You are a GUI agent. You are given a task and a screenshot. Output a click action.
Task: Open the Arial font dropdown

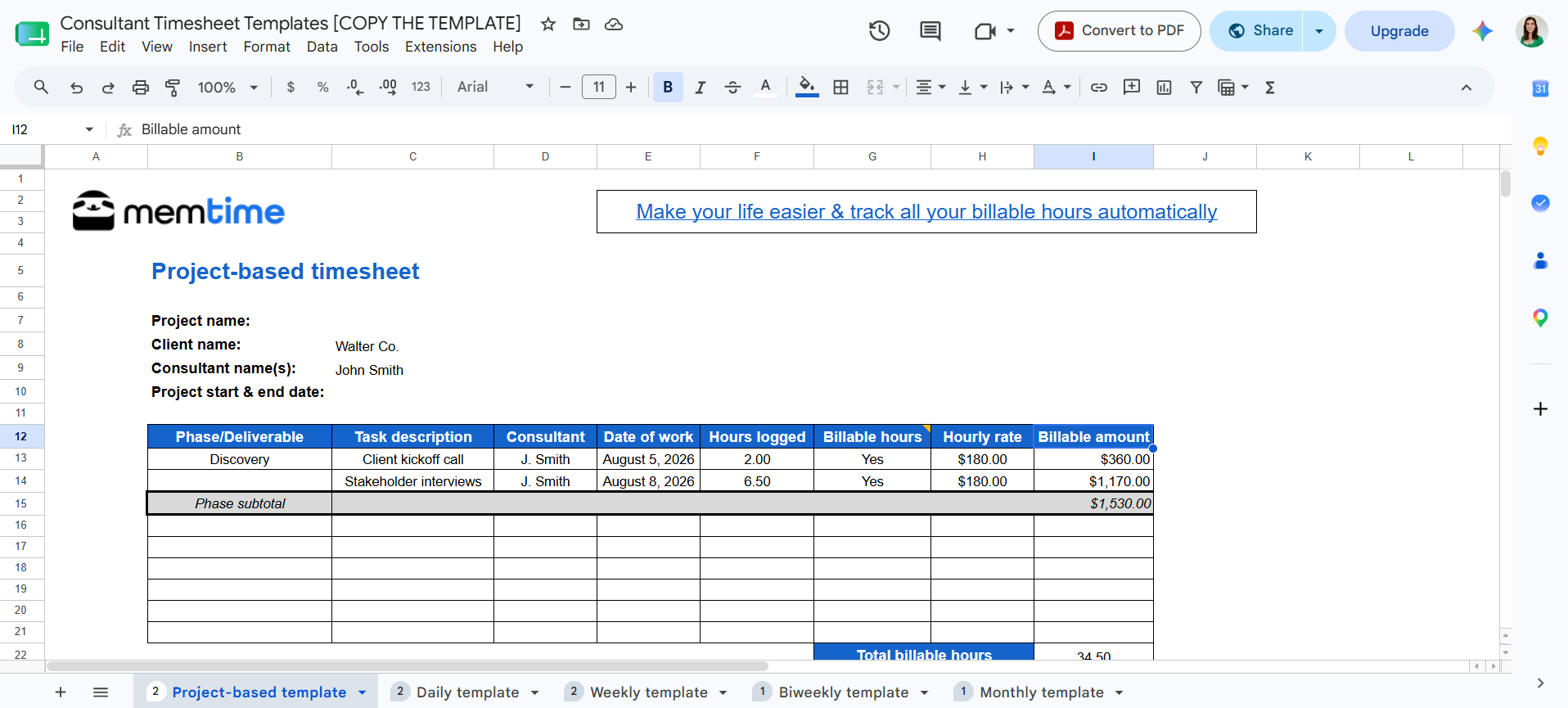click(495, 87)
